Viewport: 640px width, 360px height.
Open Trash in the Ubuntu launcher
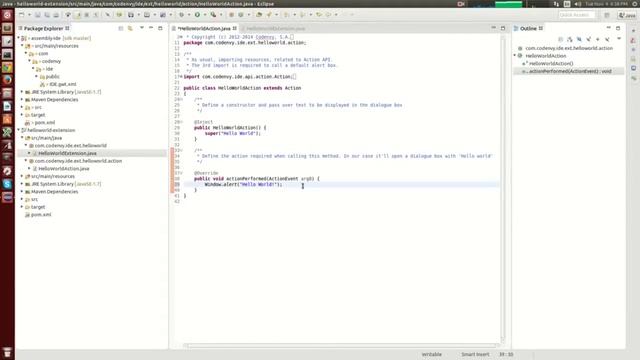[x=7, y=352]
